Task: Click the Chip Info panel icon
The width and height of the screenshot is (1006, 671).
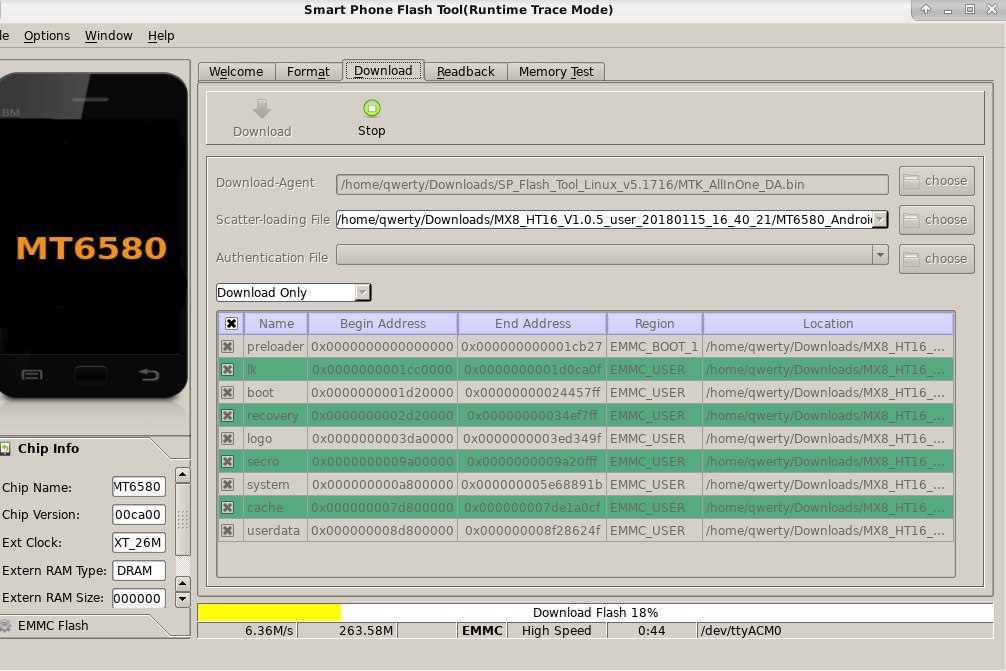Action: (5, 448)
